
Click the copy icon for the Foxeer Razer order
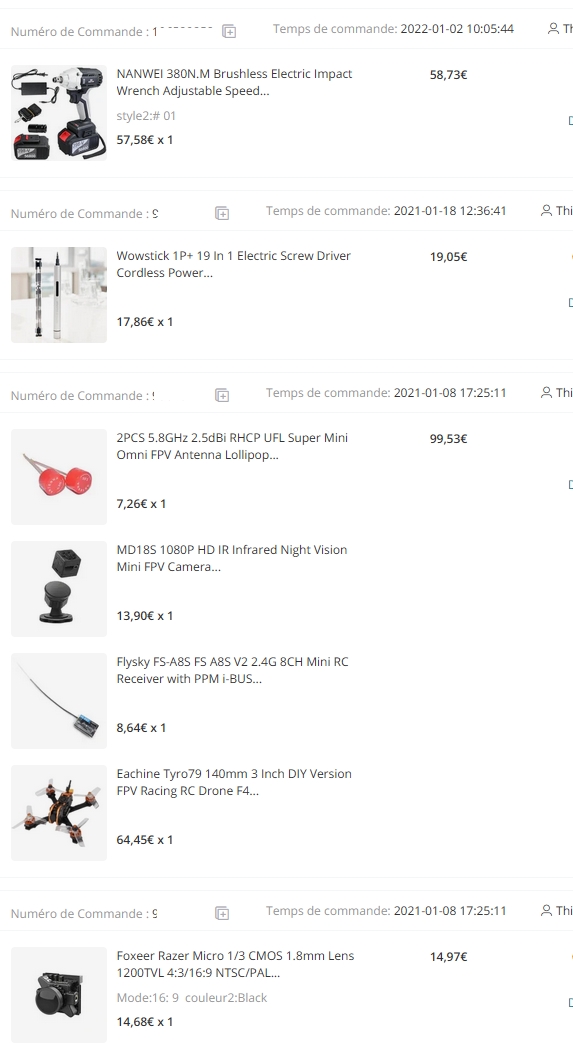(x=222, y=914)
